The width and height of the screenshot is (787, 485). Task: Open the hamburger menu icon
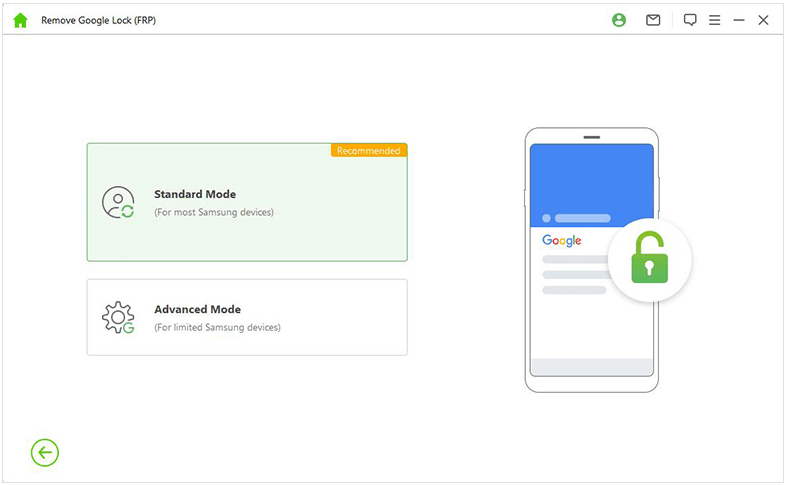tap(715, 20)
